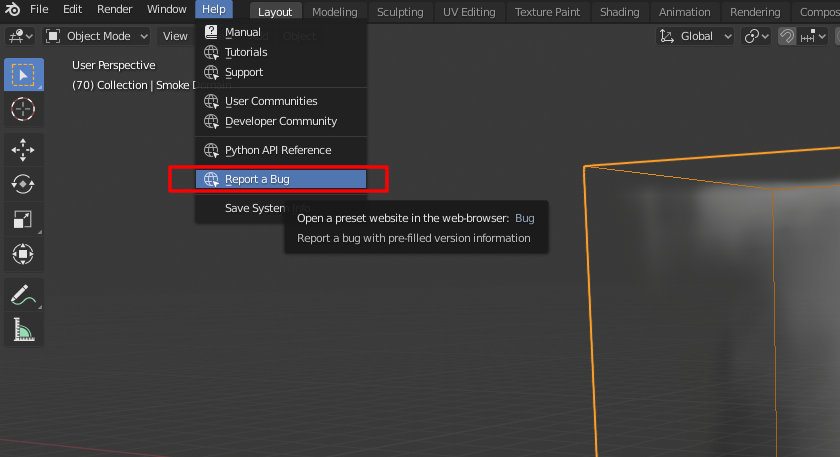Open the pivot point dropdown
This screenshot has width=840, height=457.
[x=756, y=36]
